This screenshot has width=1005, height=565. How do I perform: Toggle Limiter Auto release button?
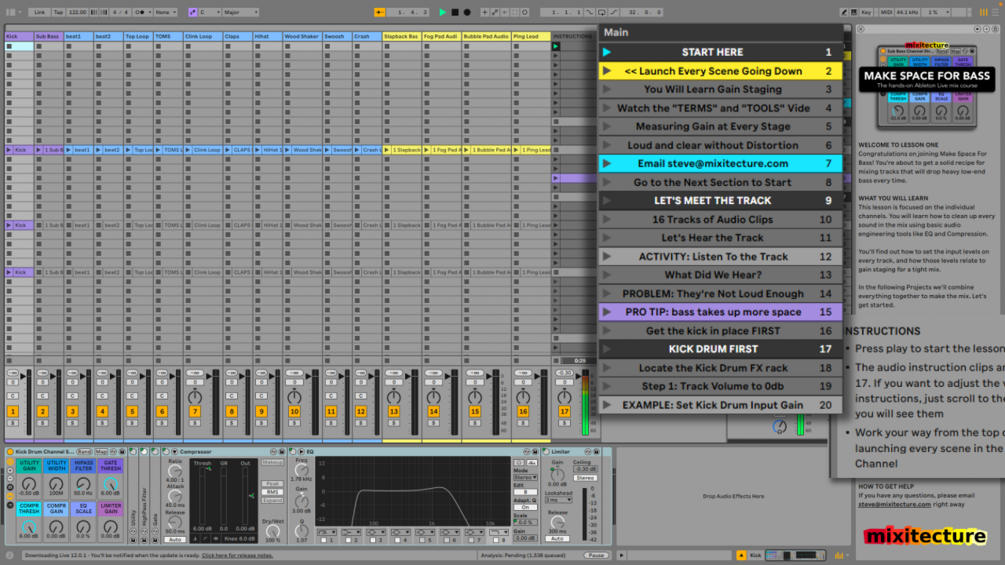[558, 539]
